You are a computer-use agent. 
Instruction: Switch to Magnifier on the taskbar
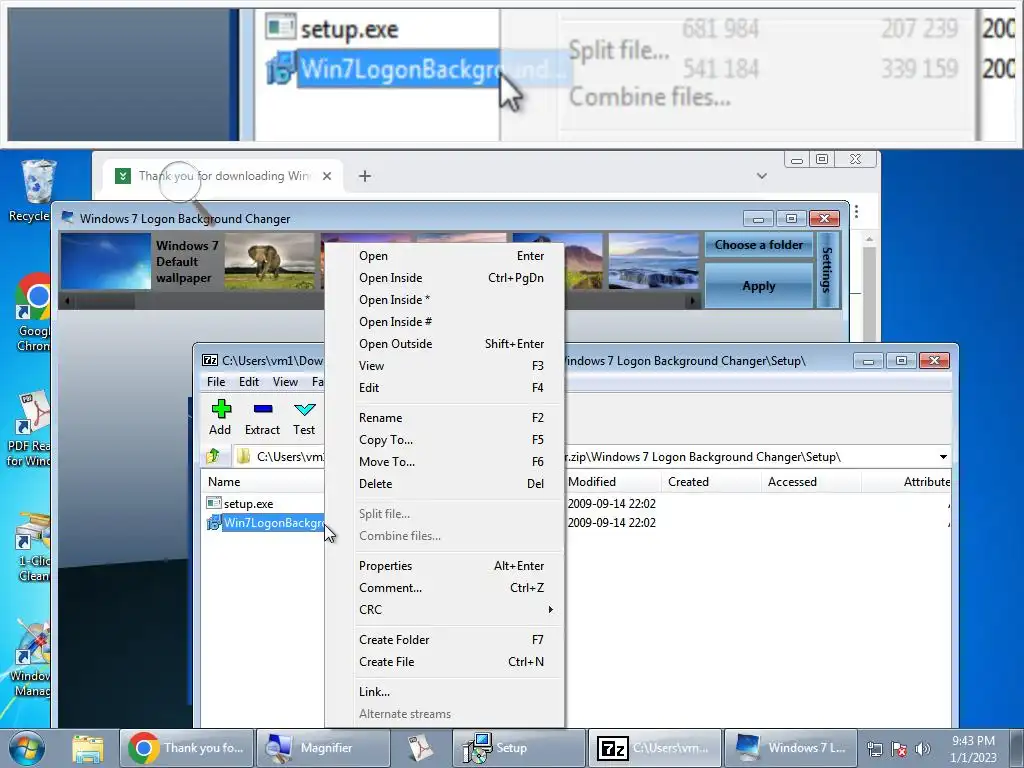click(323, 748)
